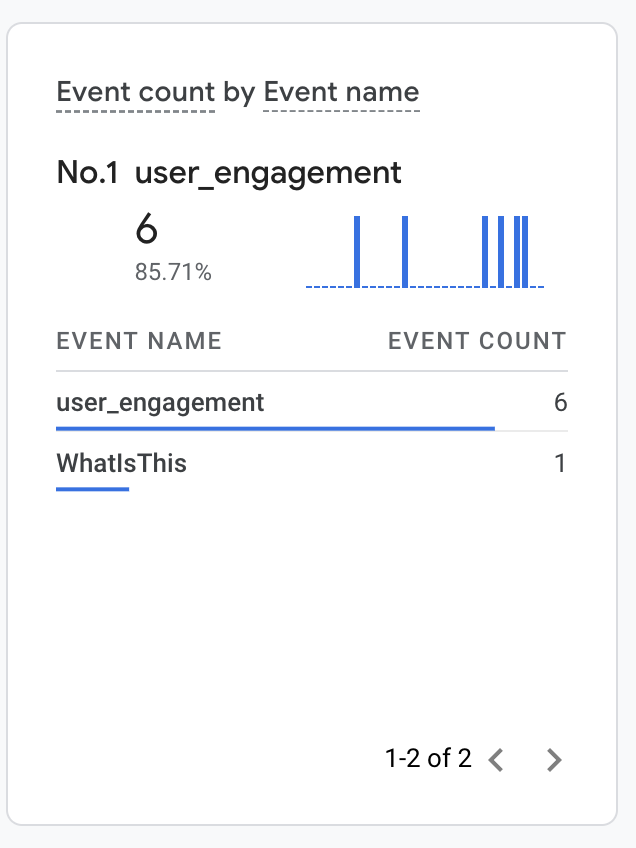Open the Event count metric selector
The height and width of the screenshot is (848, 636).
pos(136,93)
